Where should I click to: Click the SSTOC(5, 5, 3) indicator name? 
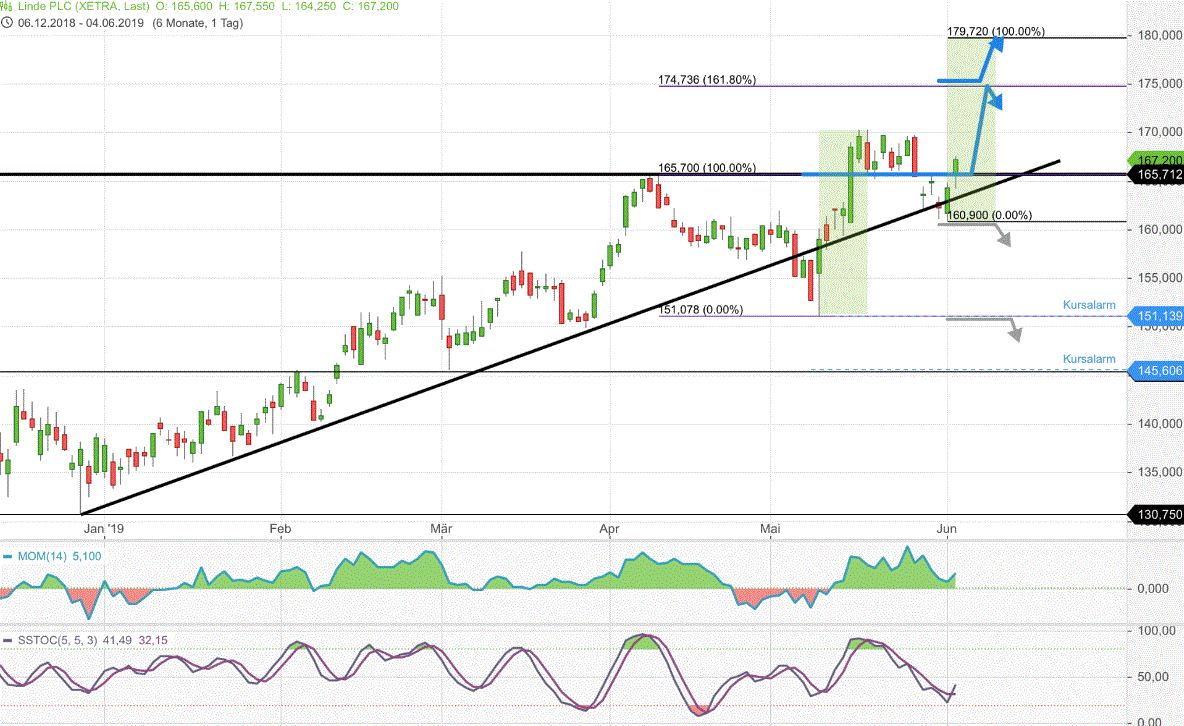[58, 641]
